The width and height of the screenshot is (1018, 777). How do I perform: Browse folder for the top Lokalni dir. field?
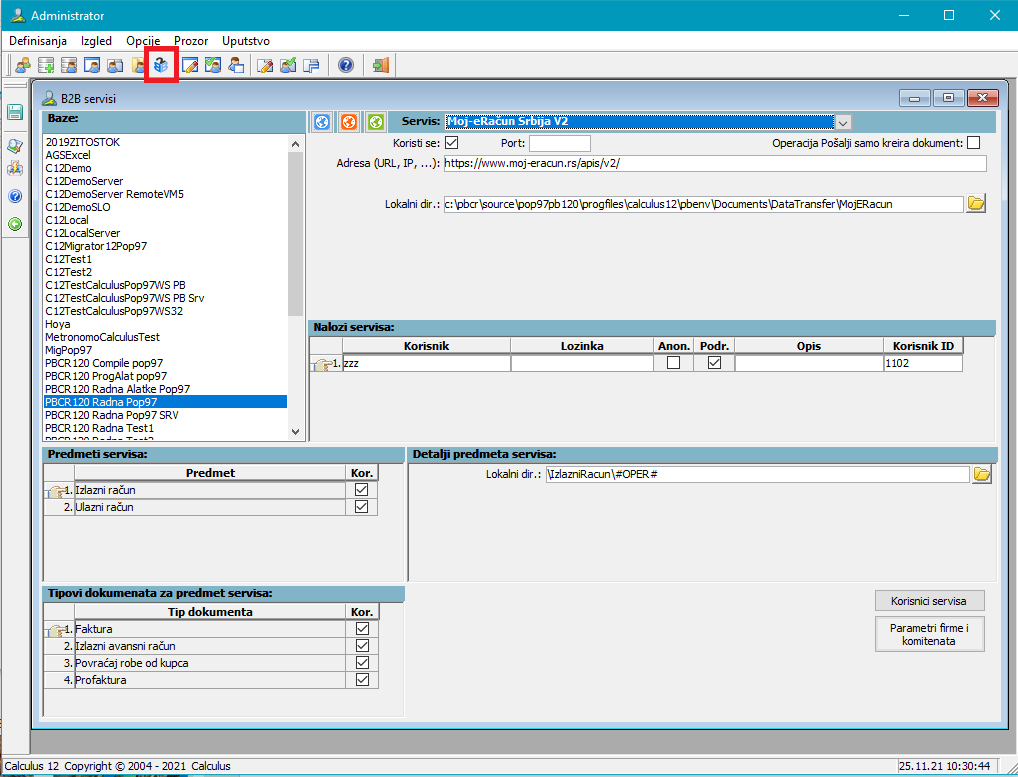click(x=976, y=204)
